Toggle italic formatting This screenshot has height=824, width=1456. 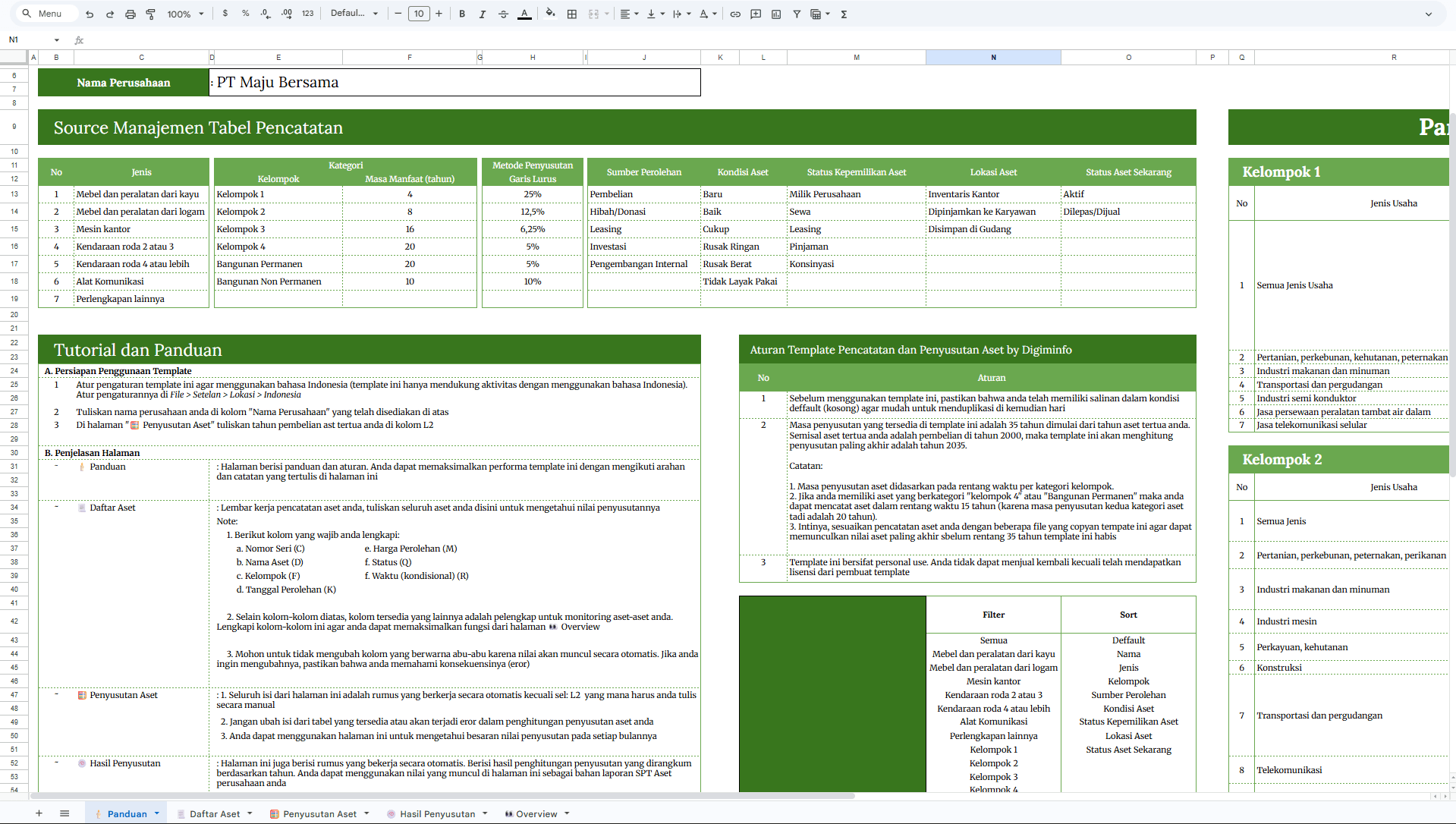point(482,14)
